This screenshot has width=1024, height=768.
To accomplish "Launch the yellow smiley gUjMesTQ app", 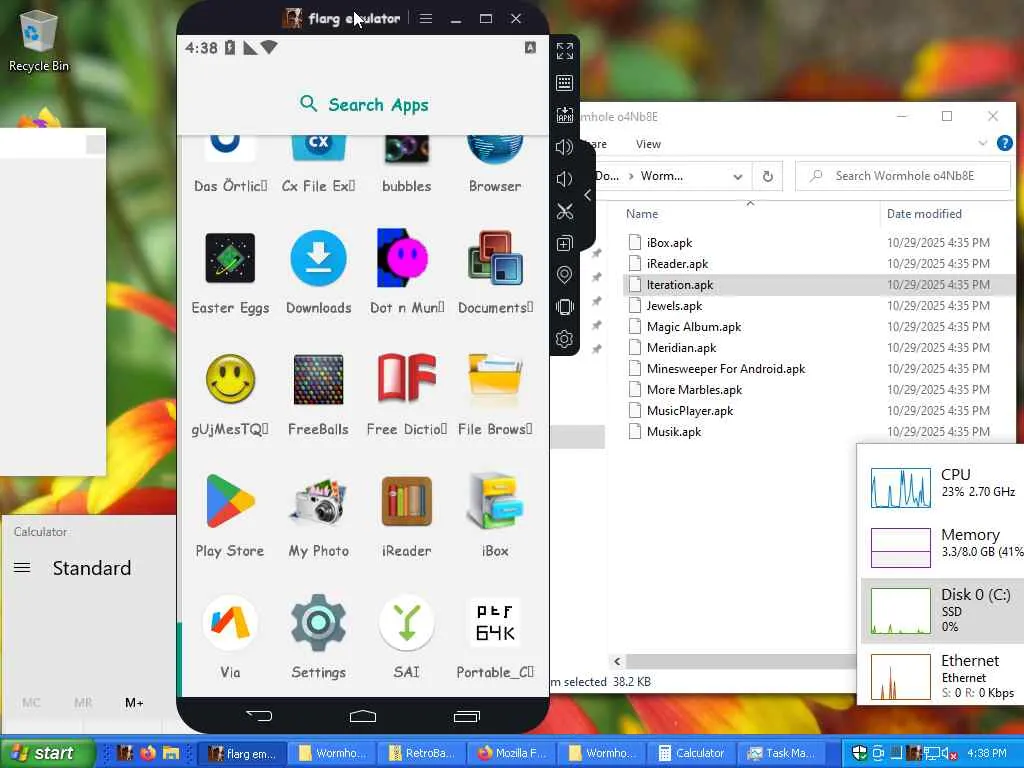I will click(230, 379).
